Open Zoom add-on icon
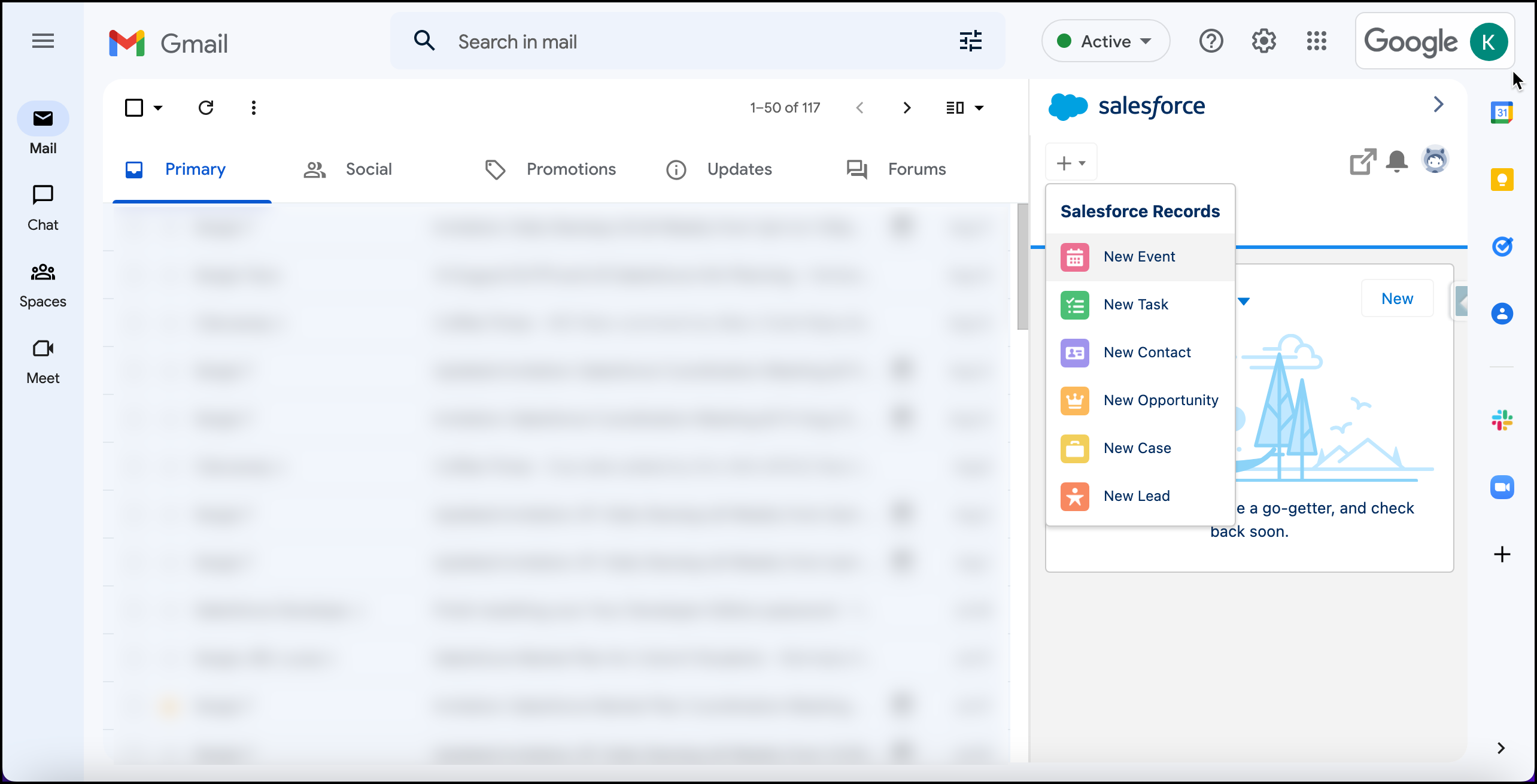The image size is (1537, 784). pyautogui.click(x=1502, y=487)
